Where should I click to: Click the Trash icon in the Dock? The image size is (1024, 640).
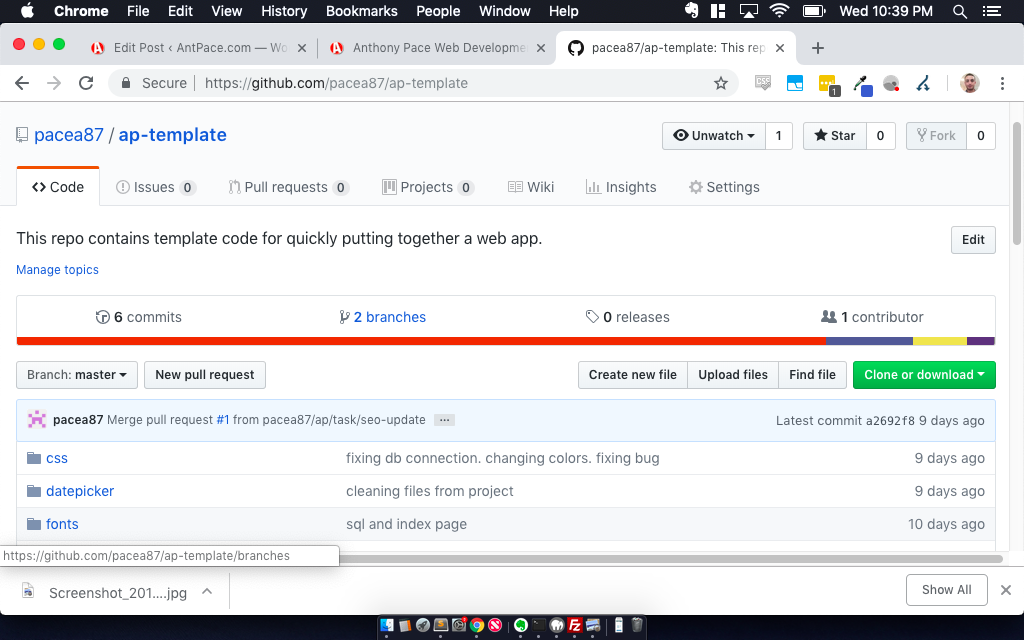pyautogui.click(x=637, y=626)
